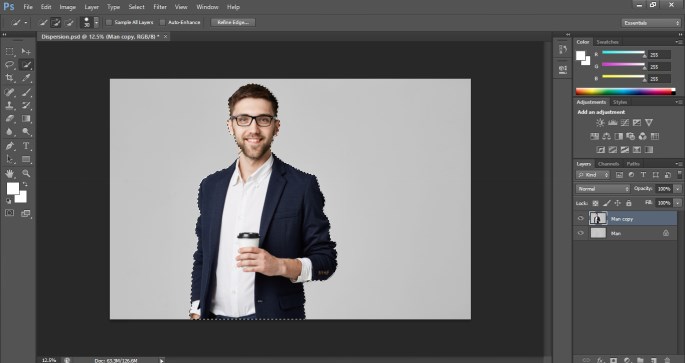685x363 pixels.
Task: Select the Eraser tool
Action: coord(9,118)
